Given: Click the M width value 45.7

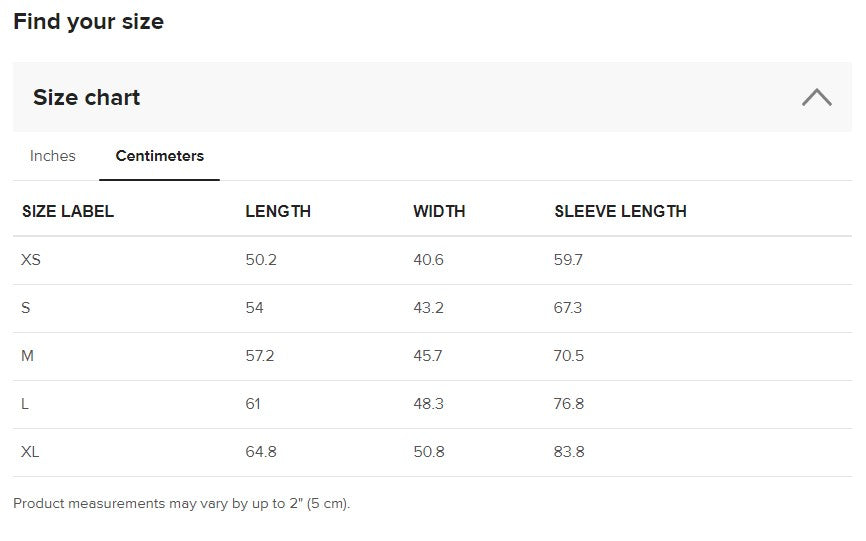Looking at the screenshot, I should (x=428, y=356).
